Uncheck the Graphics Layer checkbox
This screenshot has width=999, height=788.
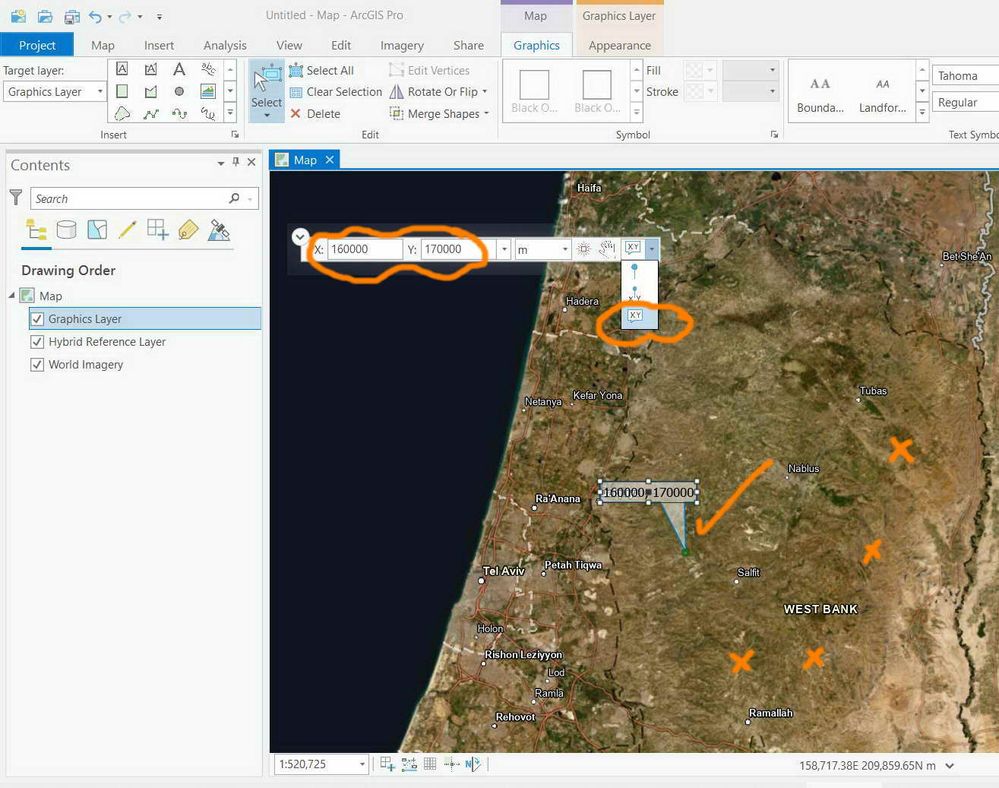(38, 319)
